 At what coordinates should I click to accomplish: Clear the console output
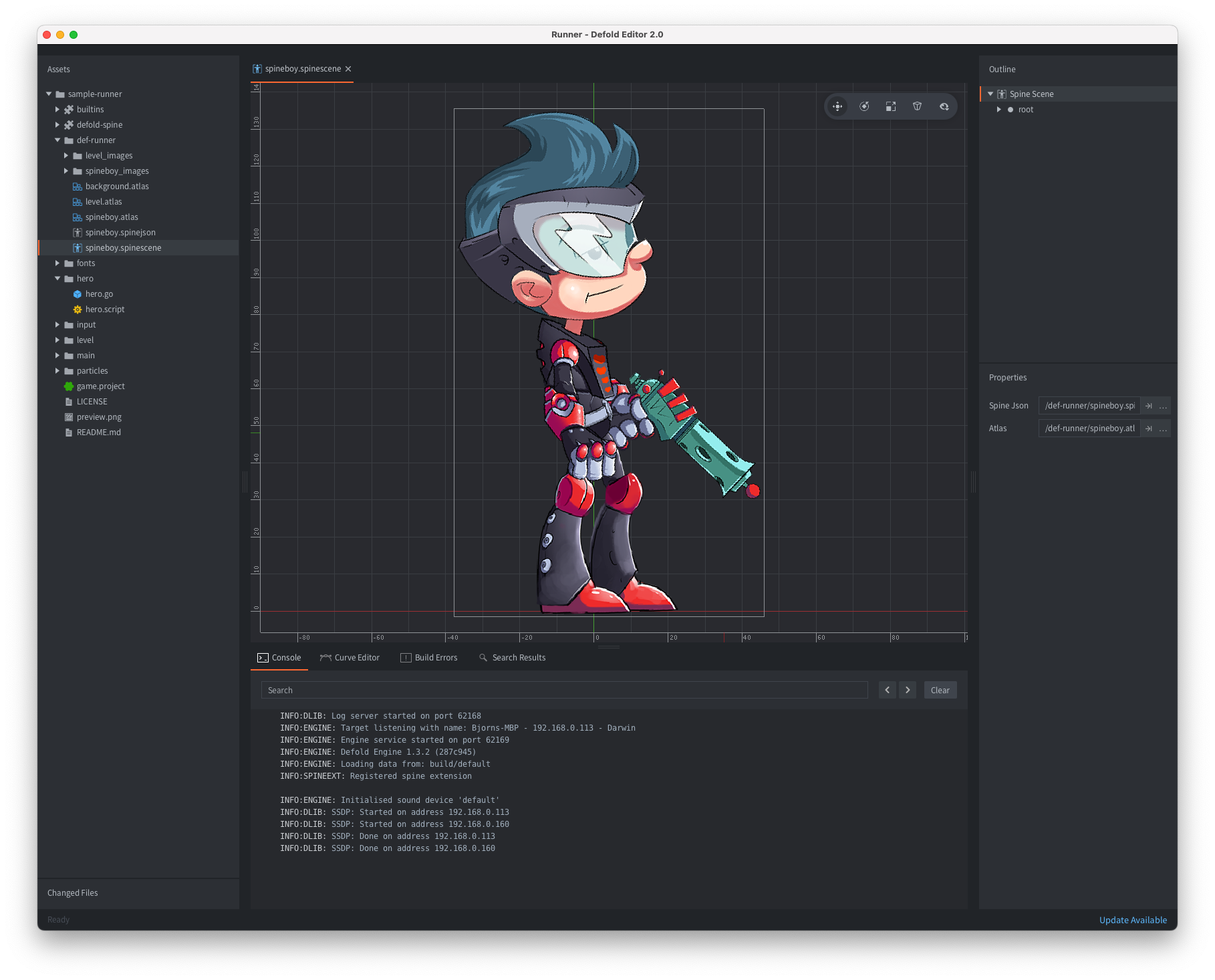pyautogui.click(x=940, y=690)
